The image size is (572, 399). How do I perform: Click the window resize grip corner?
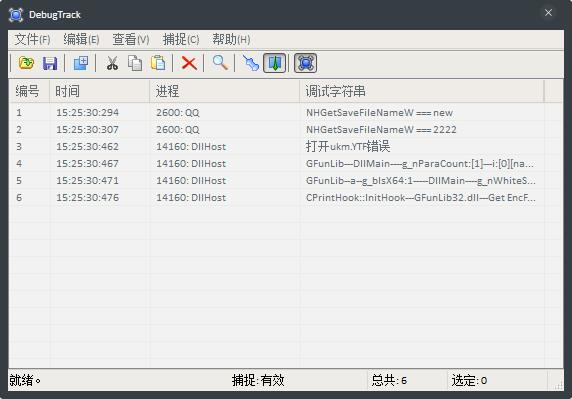(x=558, y=386)
